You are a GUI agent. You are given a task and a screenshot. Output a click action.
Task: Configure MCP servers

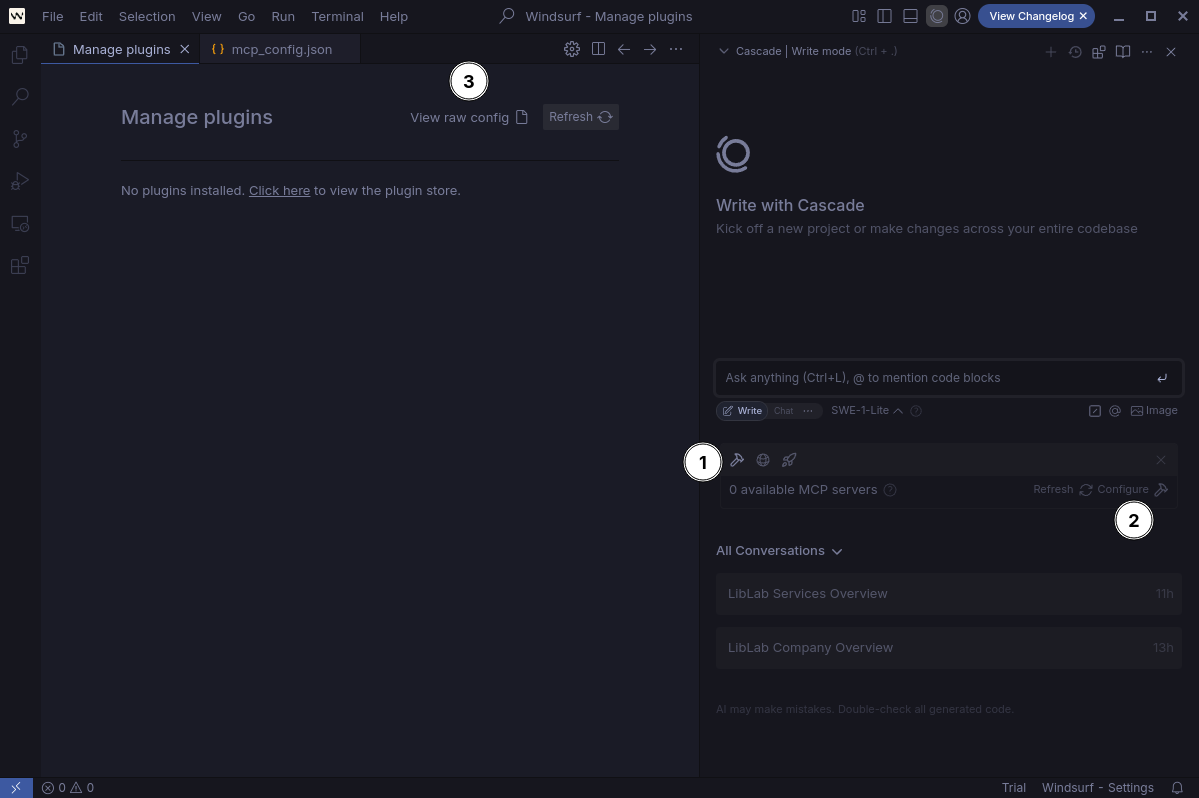click(x=1132, y=489)
